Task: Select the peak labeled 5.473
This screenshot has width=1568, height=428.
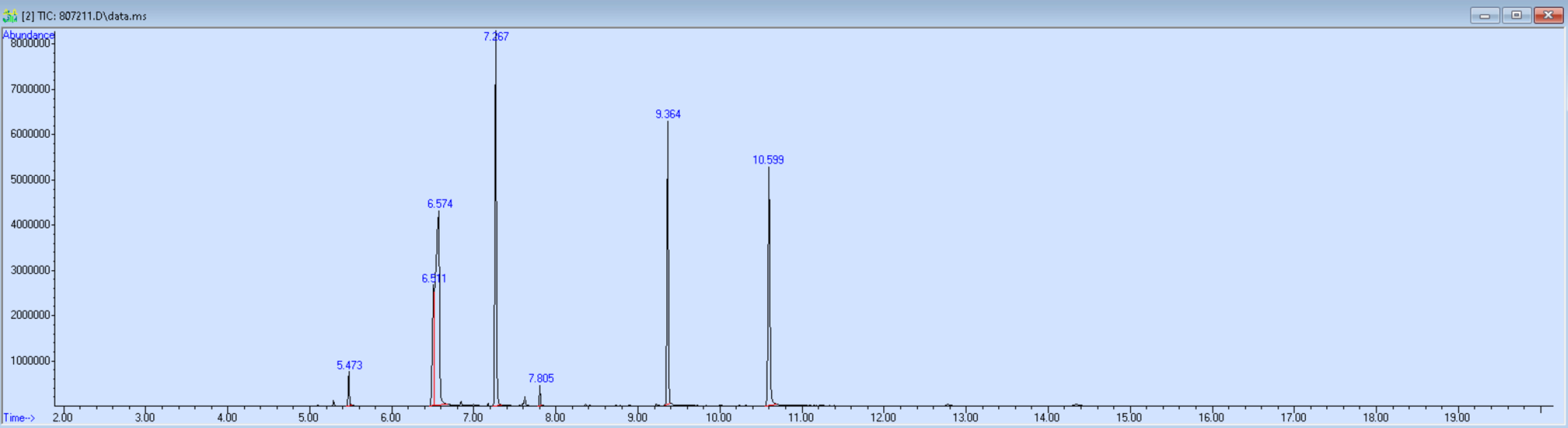Action: point(349,365)
